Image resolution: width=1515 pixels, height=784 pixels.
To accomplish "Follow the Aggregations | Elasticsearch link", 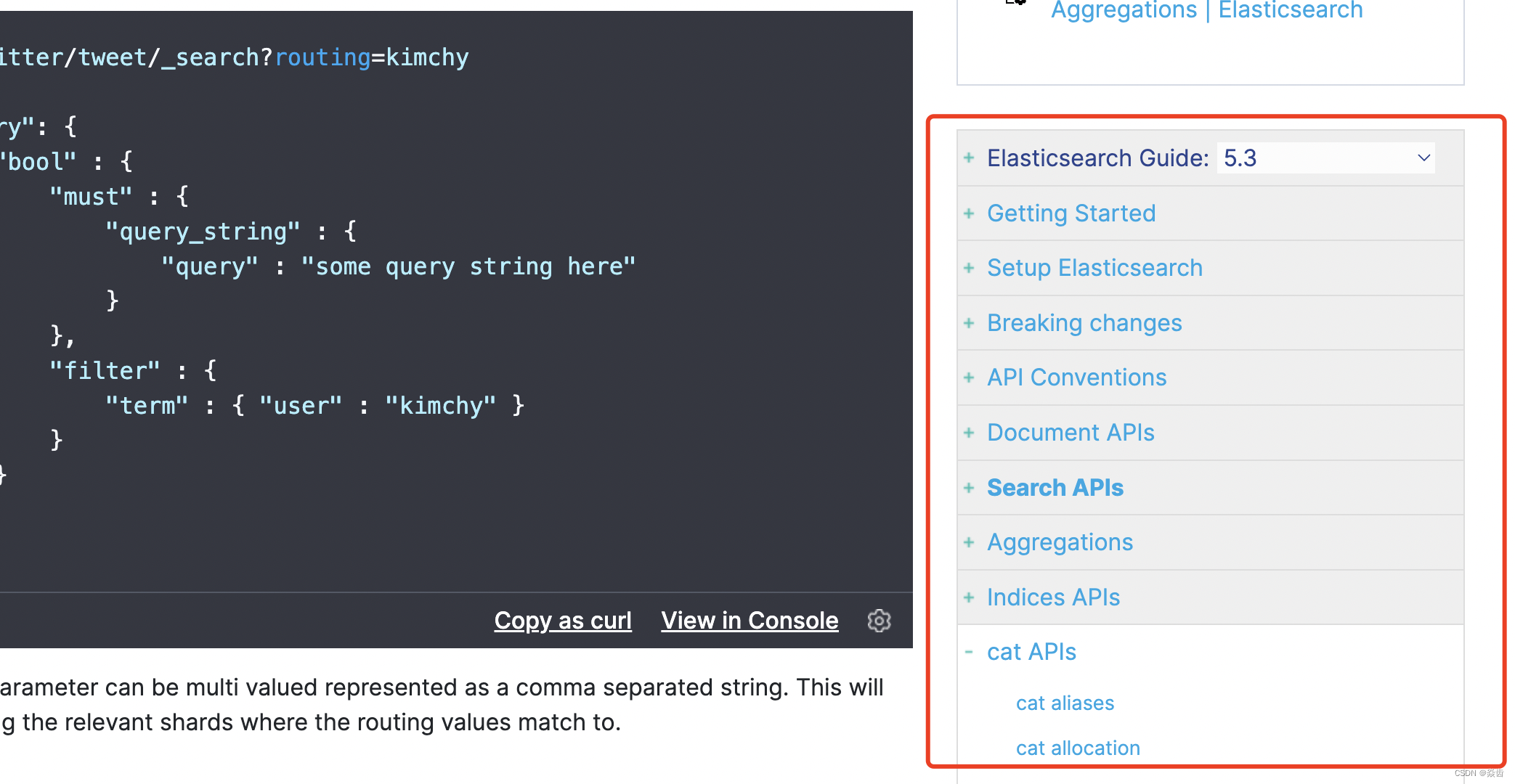I will (x=1206, y=10).
